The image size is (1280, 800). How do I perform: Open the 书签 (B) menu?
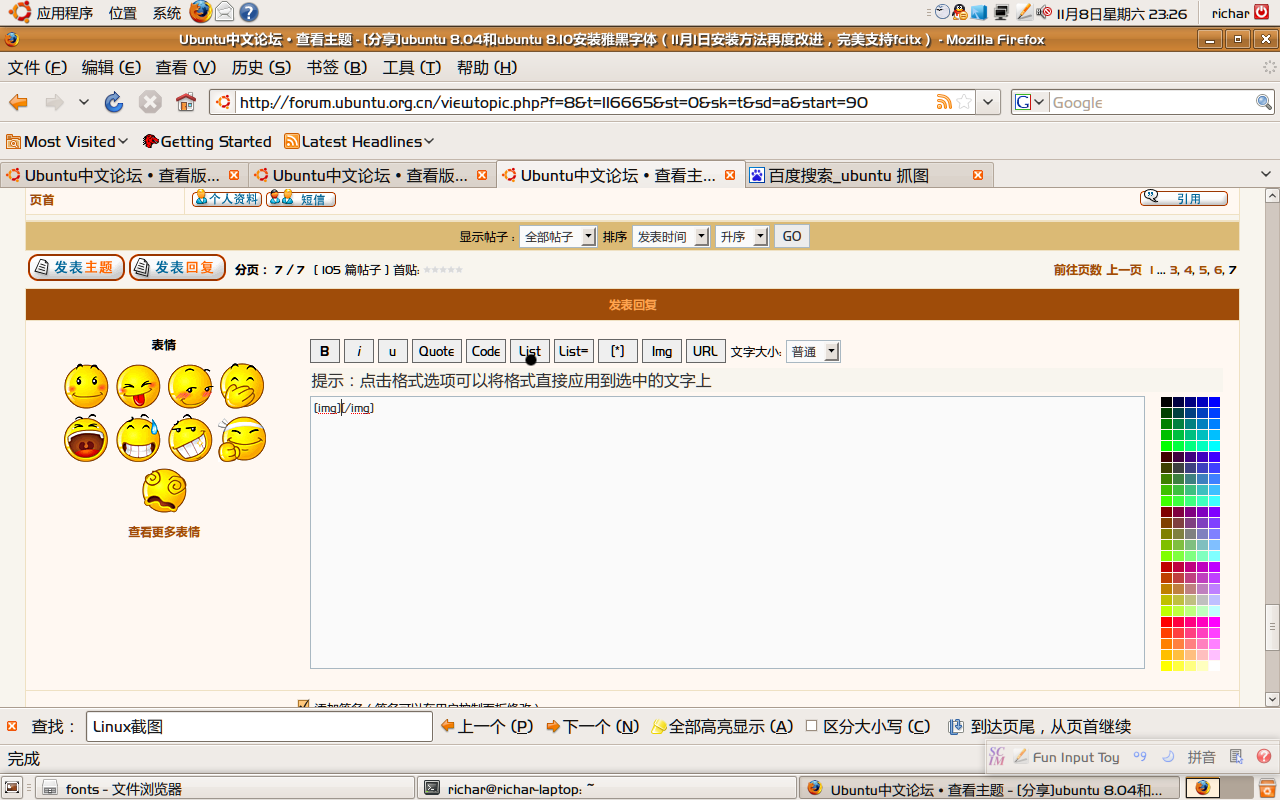coord(337,67)
